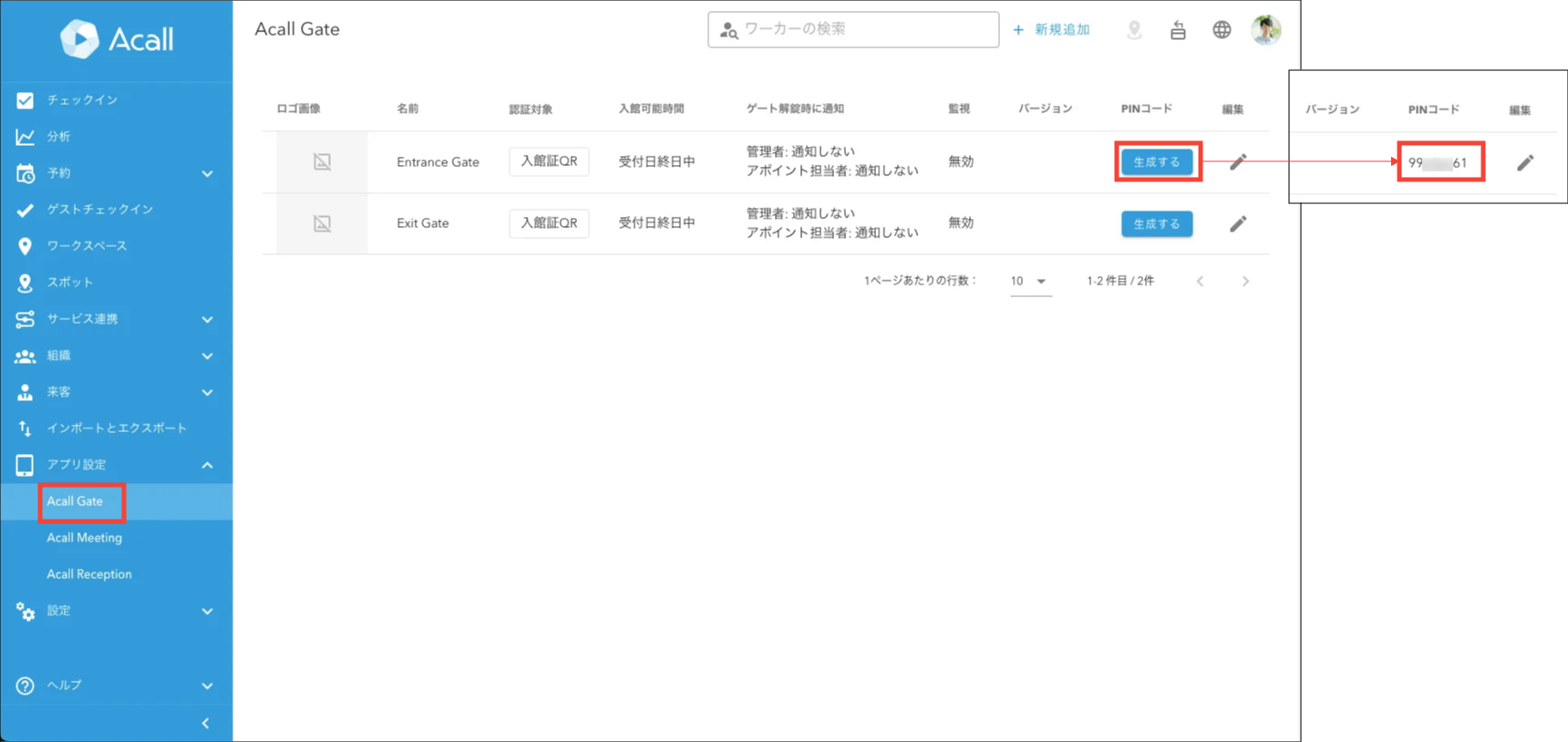Click the Acall logo
The width and height of the screenshot is (1568, 742).
coord(116,39)
